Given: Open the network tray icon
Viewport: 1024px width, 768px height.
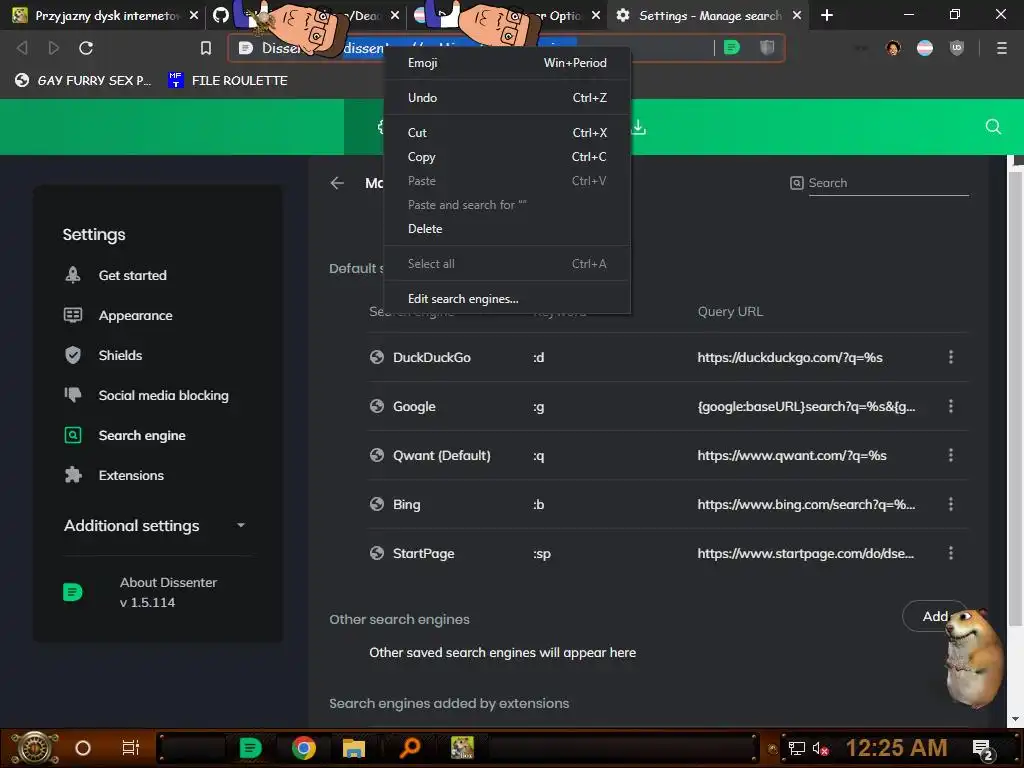Looking at the screenshot, I should click(x=796, y=748).
